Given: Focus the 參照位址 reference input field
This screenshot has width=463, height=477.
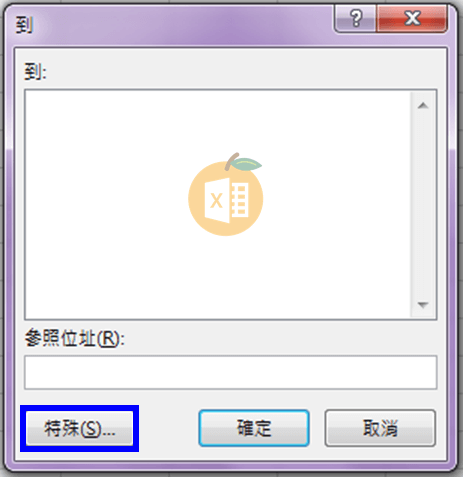Looking at the screenshot, I should pyautogui.click(x=230, y=372).
